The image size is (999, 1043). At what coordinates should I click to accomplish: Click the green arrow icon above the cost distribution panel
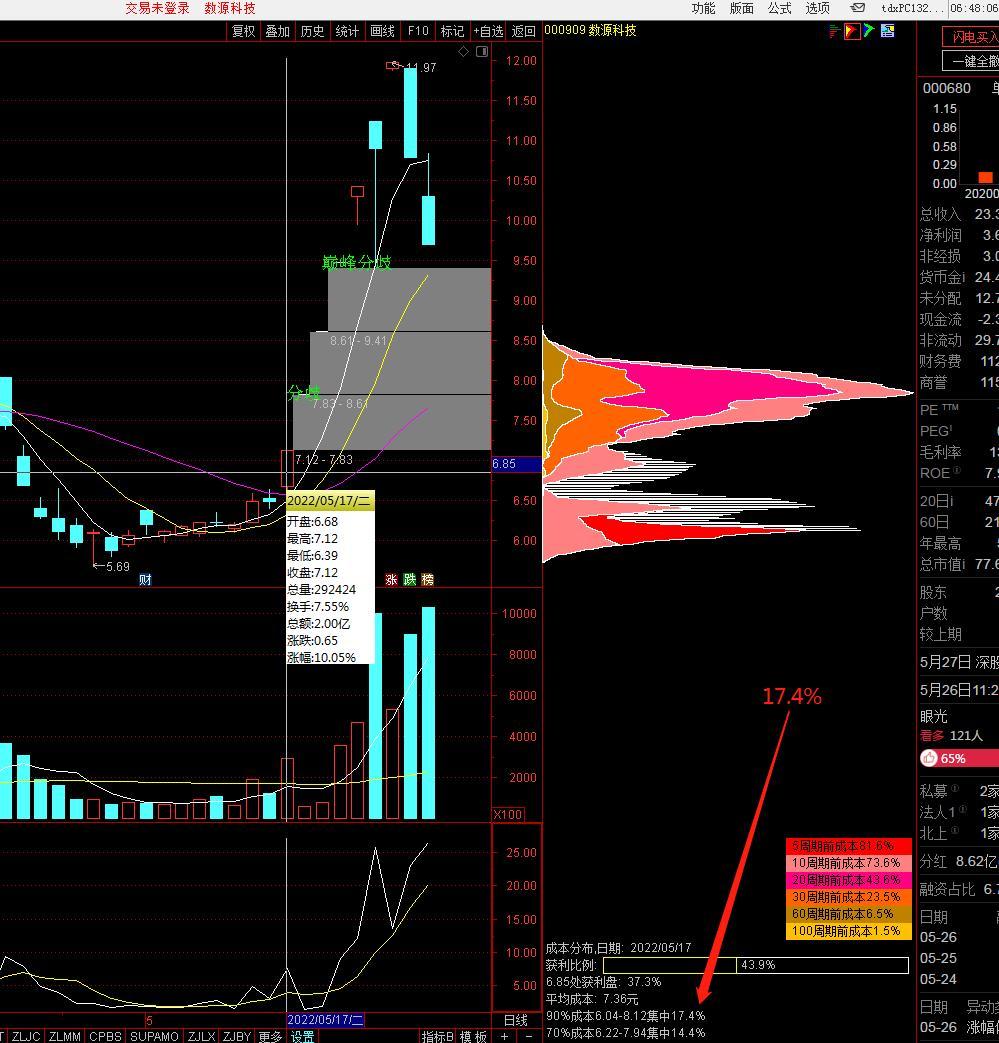pos(869,31)
